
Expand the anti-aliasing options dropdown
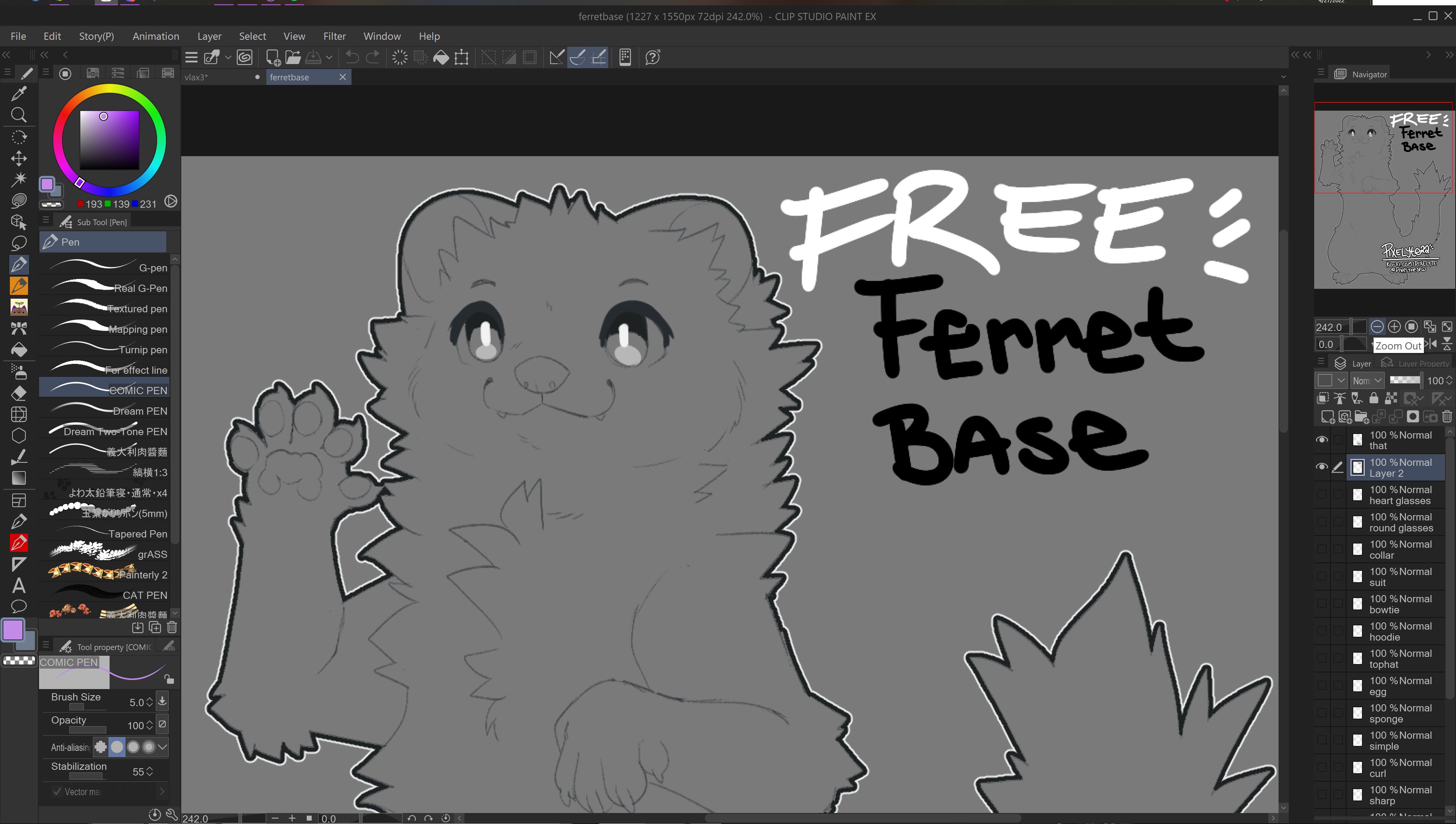tap(162, 747)
